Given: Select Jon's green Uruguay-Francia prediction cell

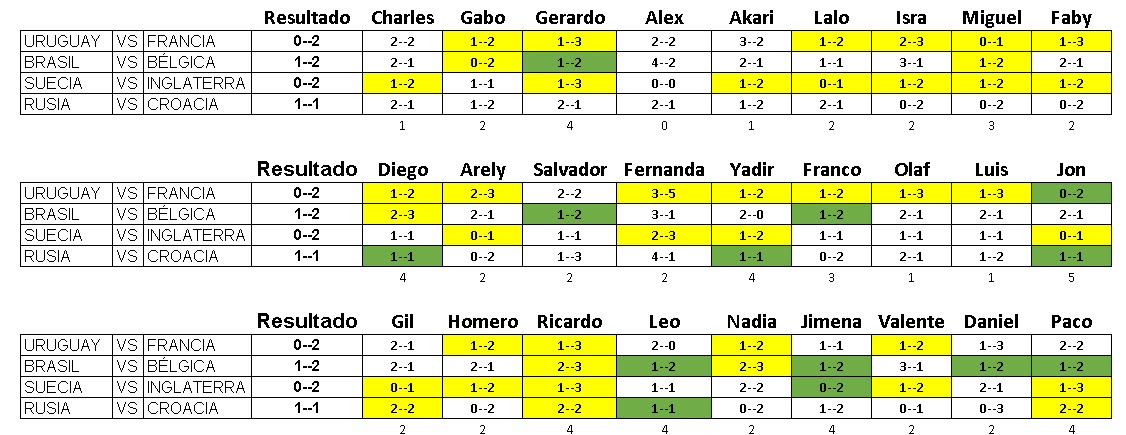Looking at the screenshot, I should (x=1071, y=193).
